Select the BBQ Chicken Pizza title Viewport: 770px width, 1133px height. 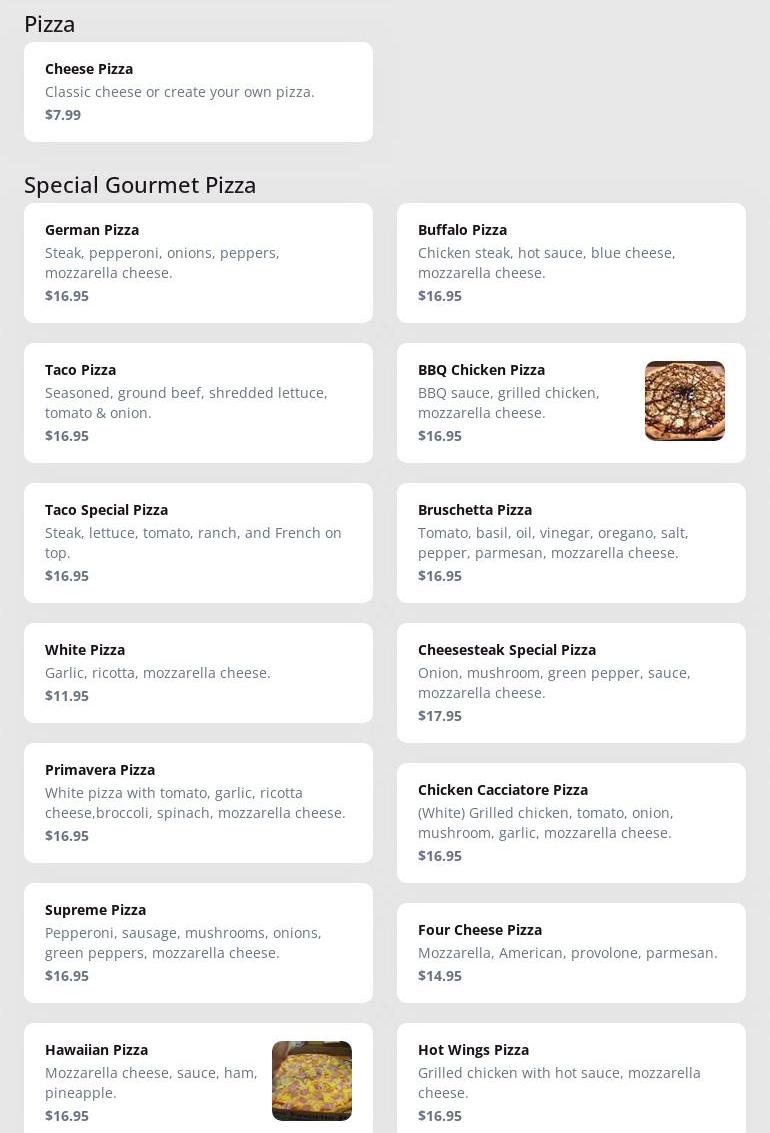pos(481,370)
